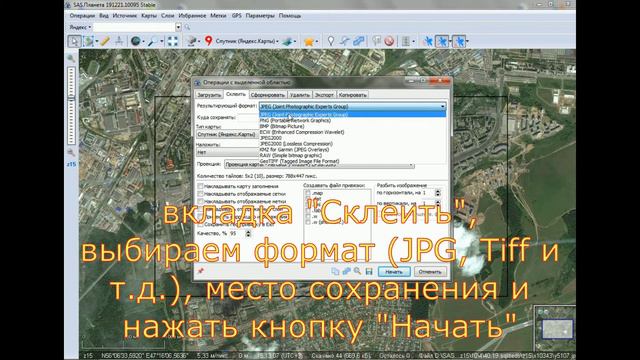Enable 'Накладывать карту заполнения' checkbox
The image size is (640, 360).
(200, 186)
